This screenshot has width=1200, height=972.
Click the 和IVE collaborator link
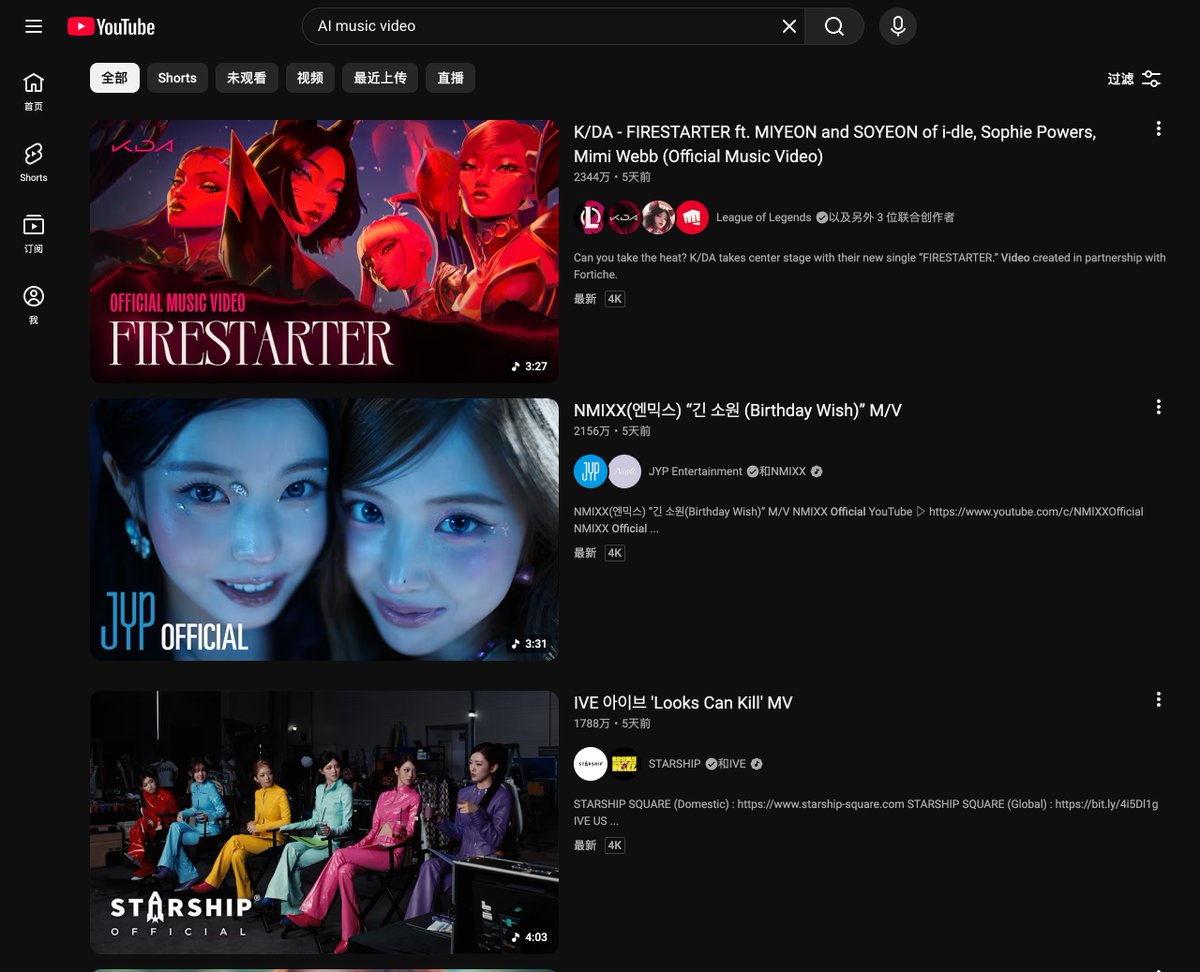(x=733, y=764)
